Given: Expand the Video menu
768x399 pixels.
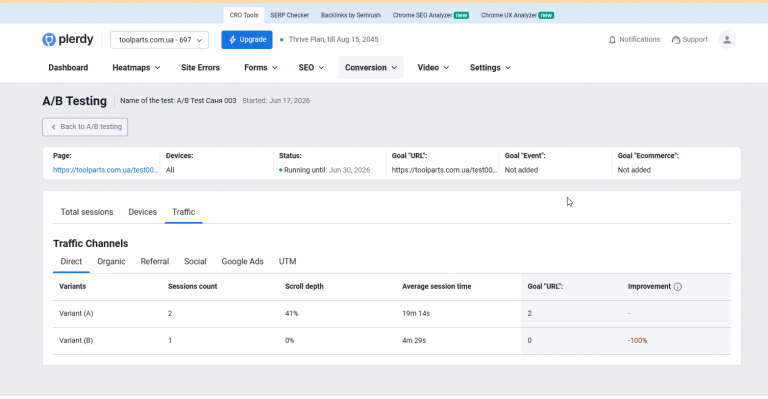Looking at the screenshot, I should [x=433, y=68].
